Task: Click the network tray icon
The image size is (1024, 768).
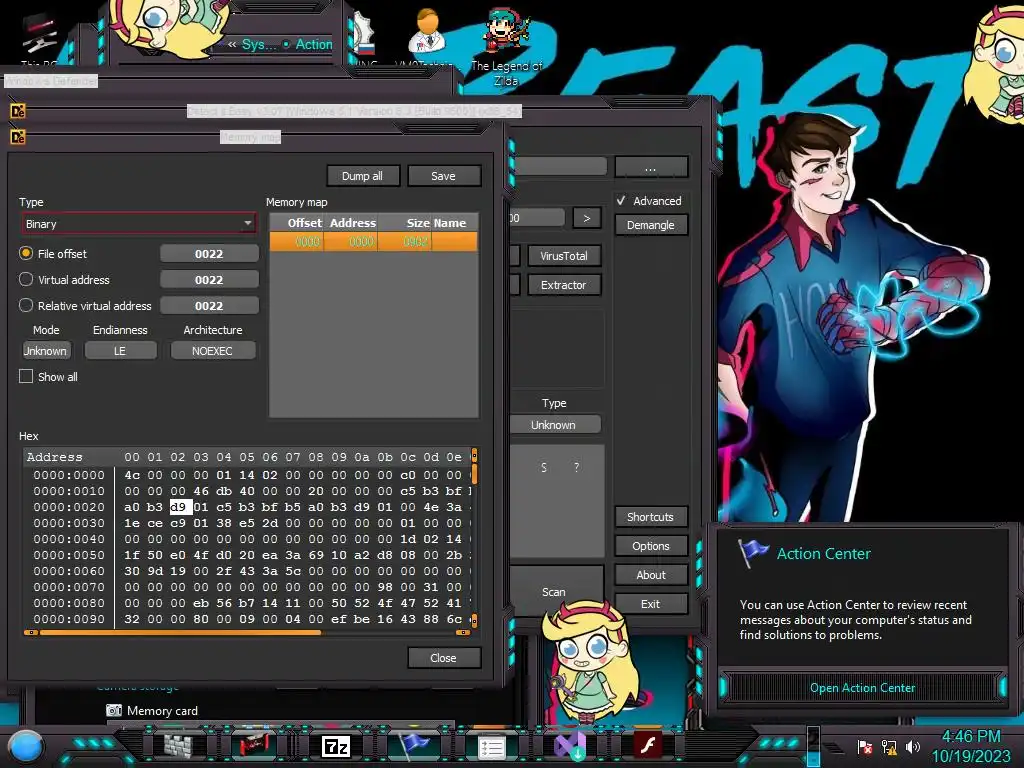Action: (x=889, y=746)
